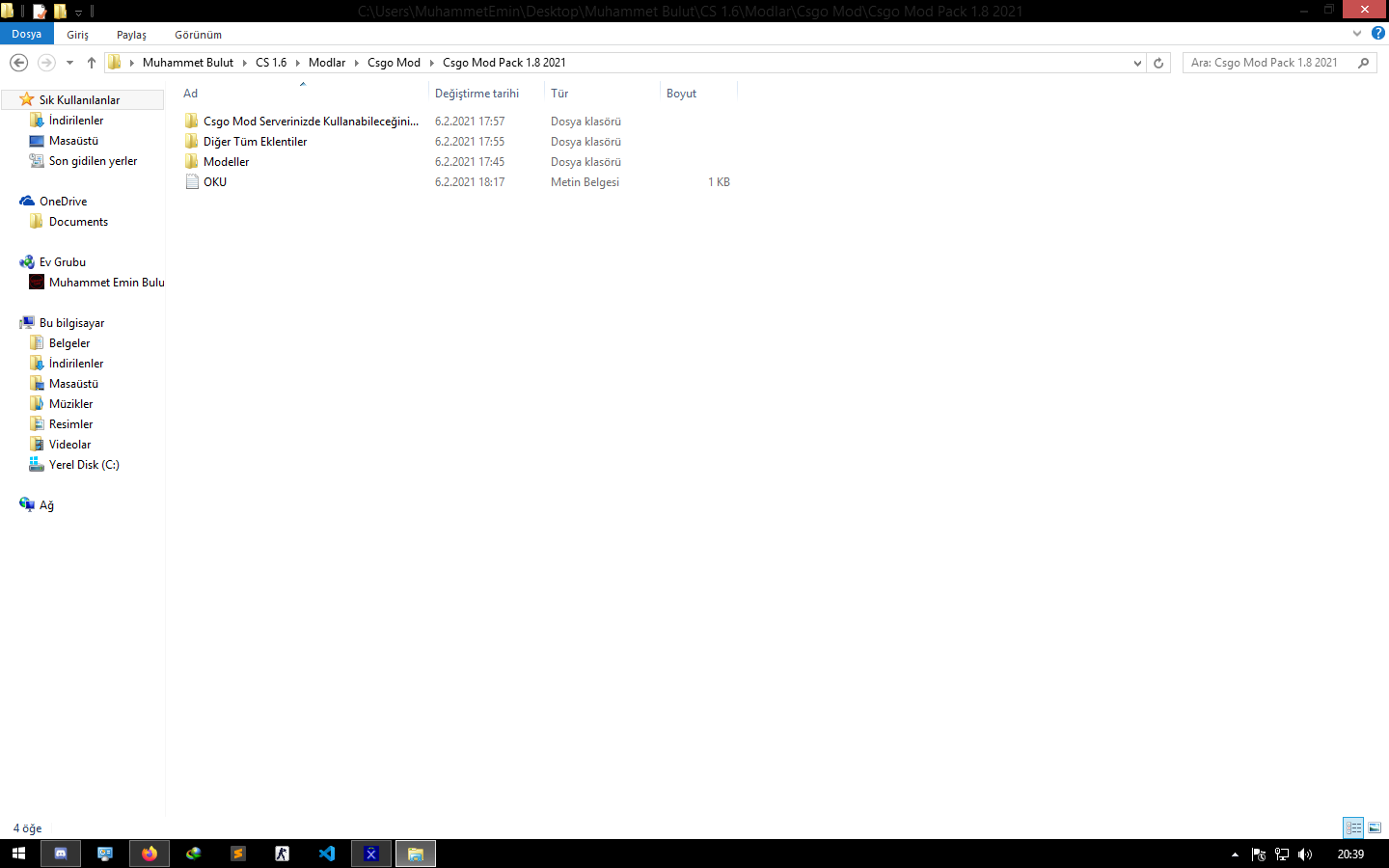Select Ev Grubu in the navigation pane

[63, 262]
